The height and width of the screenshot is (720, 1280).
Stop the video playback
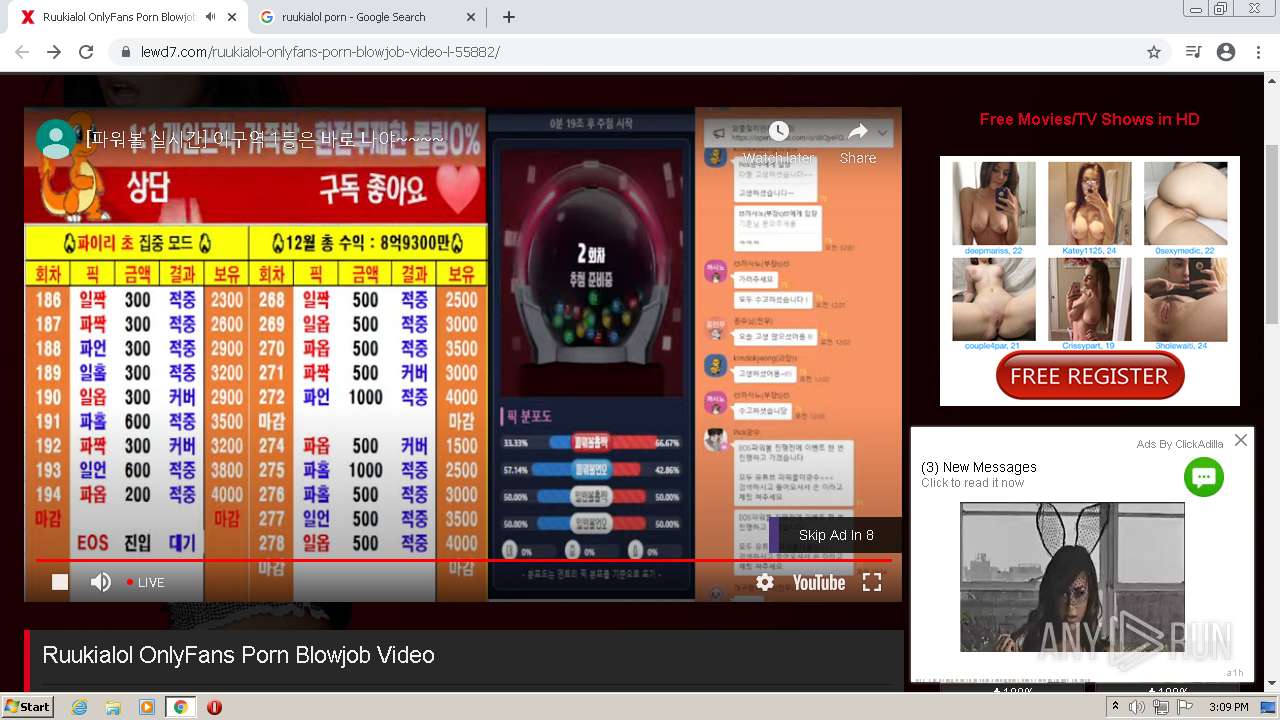coord(60,582)
